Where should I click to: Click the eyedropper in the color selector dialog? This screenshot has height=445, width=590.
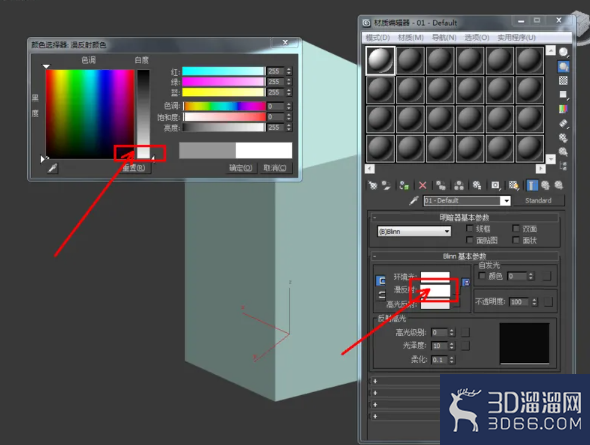52,168
